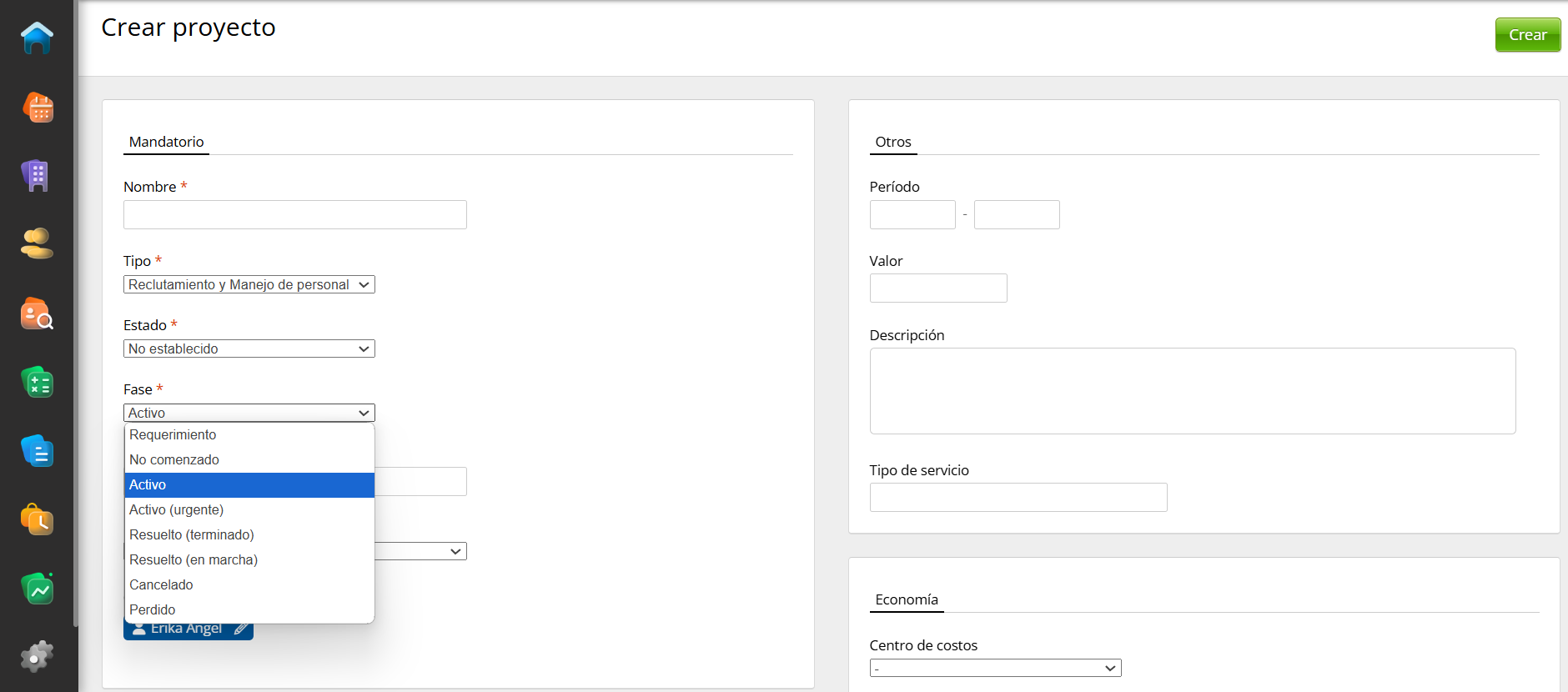The width and height of the screenshot is (1568, 692).
Task: Select 'Activo (urgente)' from Fase list
Action: [176, 509]
